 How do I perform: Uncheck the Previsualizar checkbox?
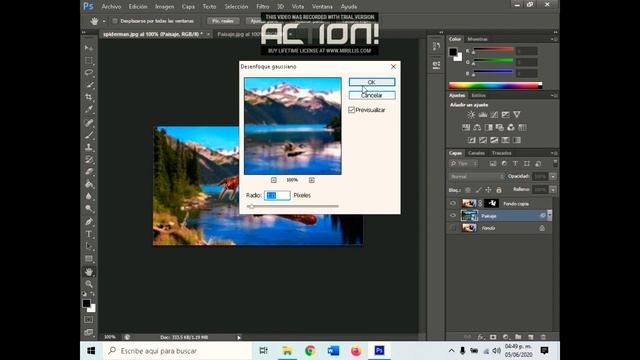coord(351,110)
